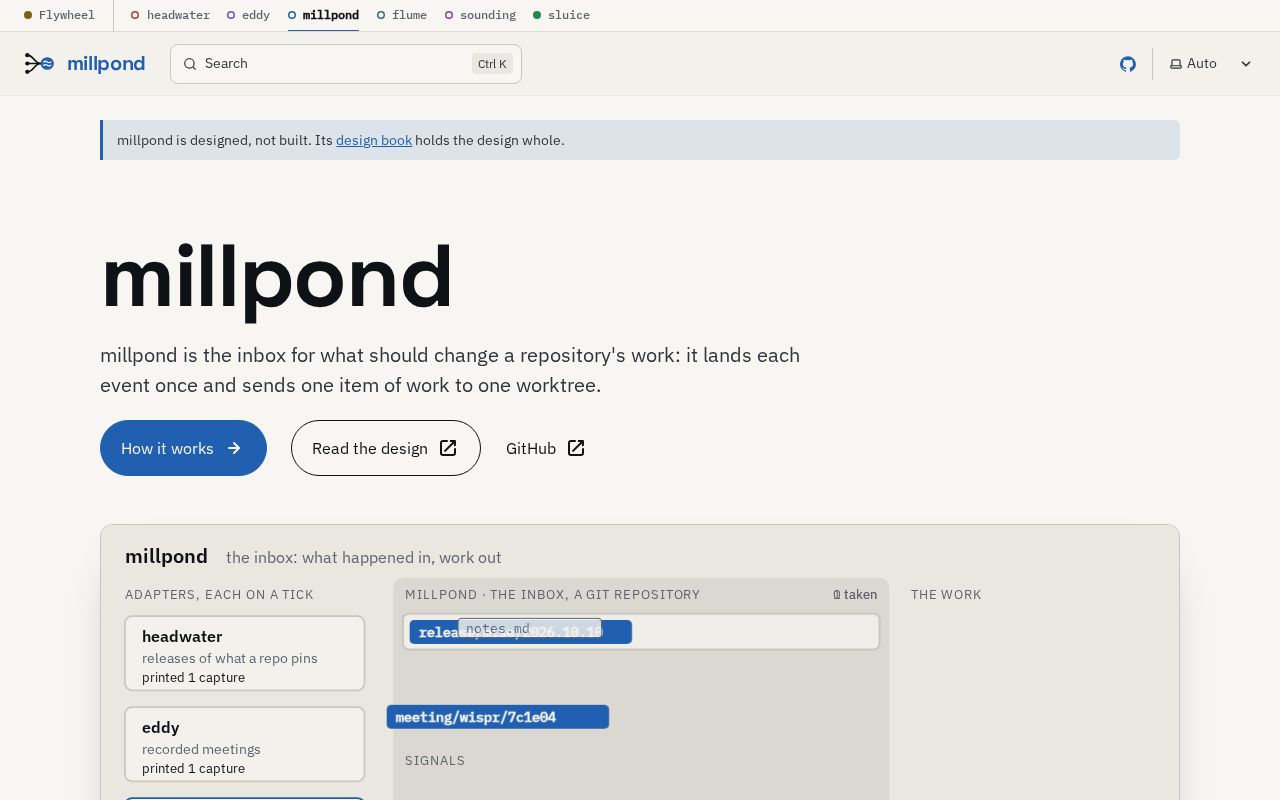Open Read the design button
This screenshot has width=1280, height=800.
tap(386, 448)
